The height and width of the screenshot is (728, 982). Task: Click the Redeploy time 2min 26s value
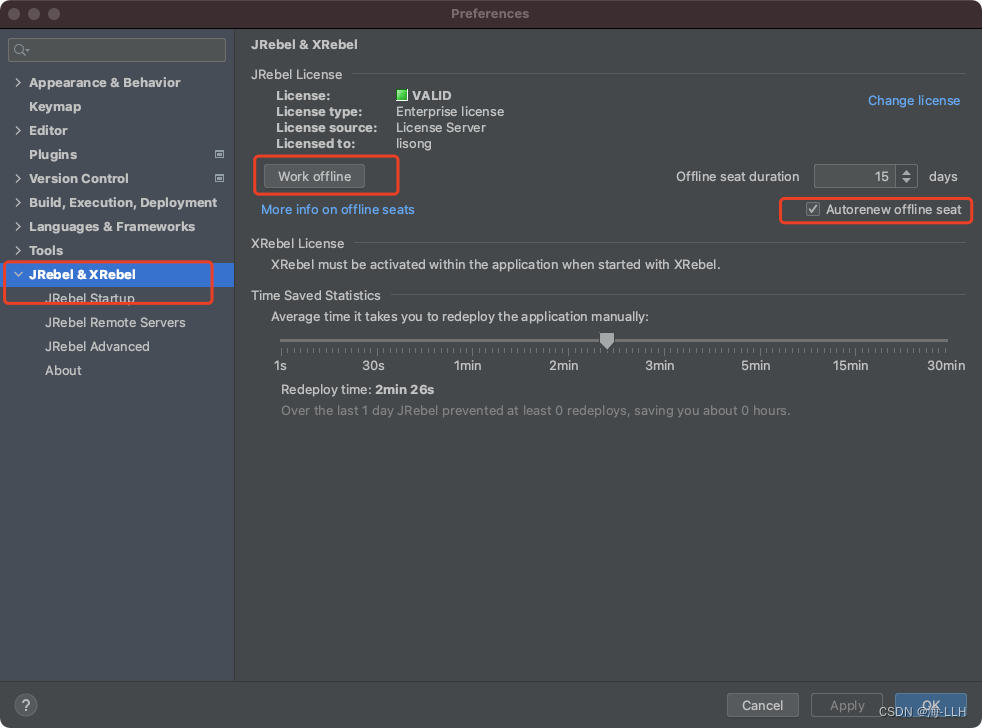pyautogui.click(x=405, y=390)
